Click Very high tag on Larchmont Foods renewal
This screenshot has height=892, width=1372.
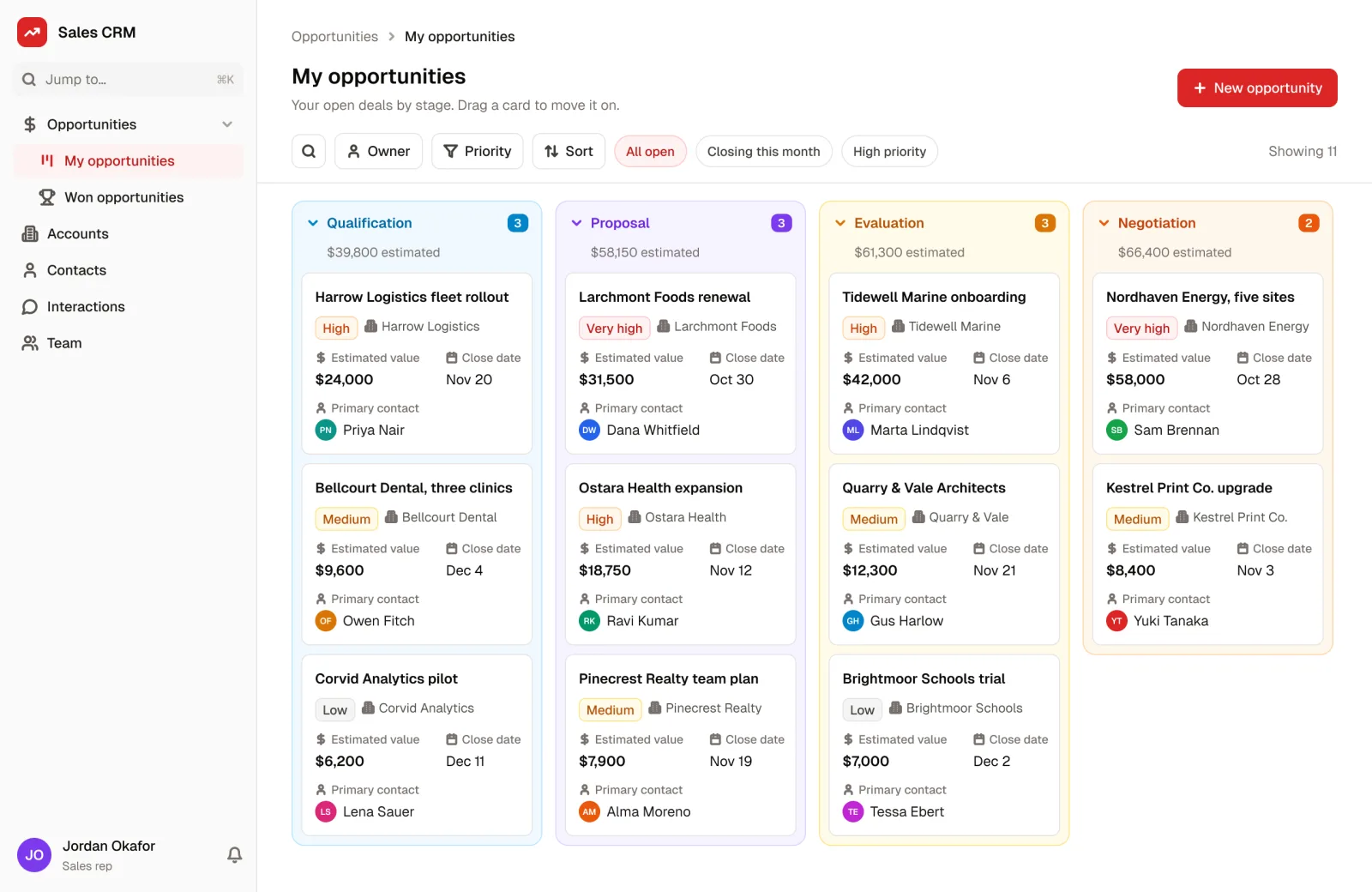click(x=614, y=328)
